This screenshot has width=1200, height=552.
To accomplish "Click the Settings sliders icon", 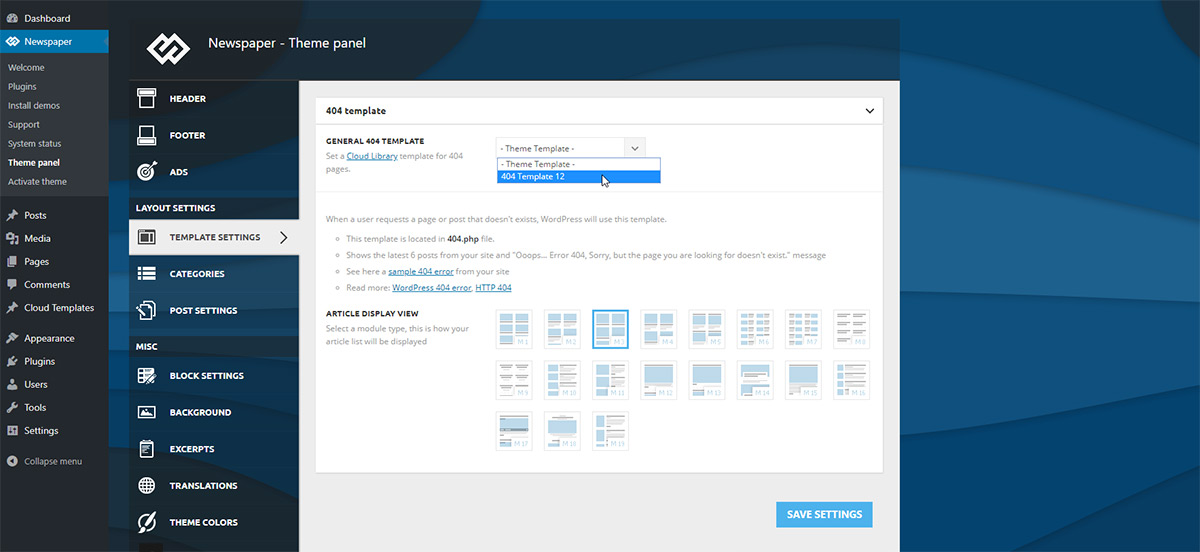I will pyautogui.click(x=12, y=431).
